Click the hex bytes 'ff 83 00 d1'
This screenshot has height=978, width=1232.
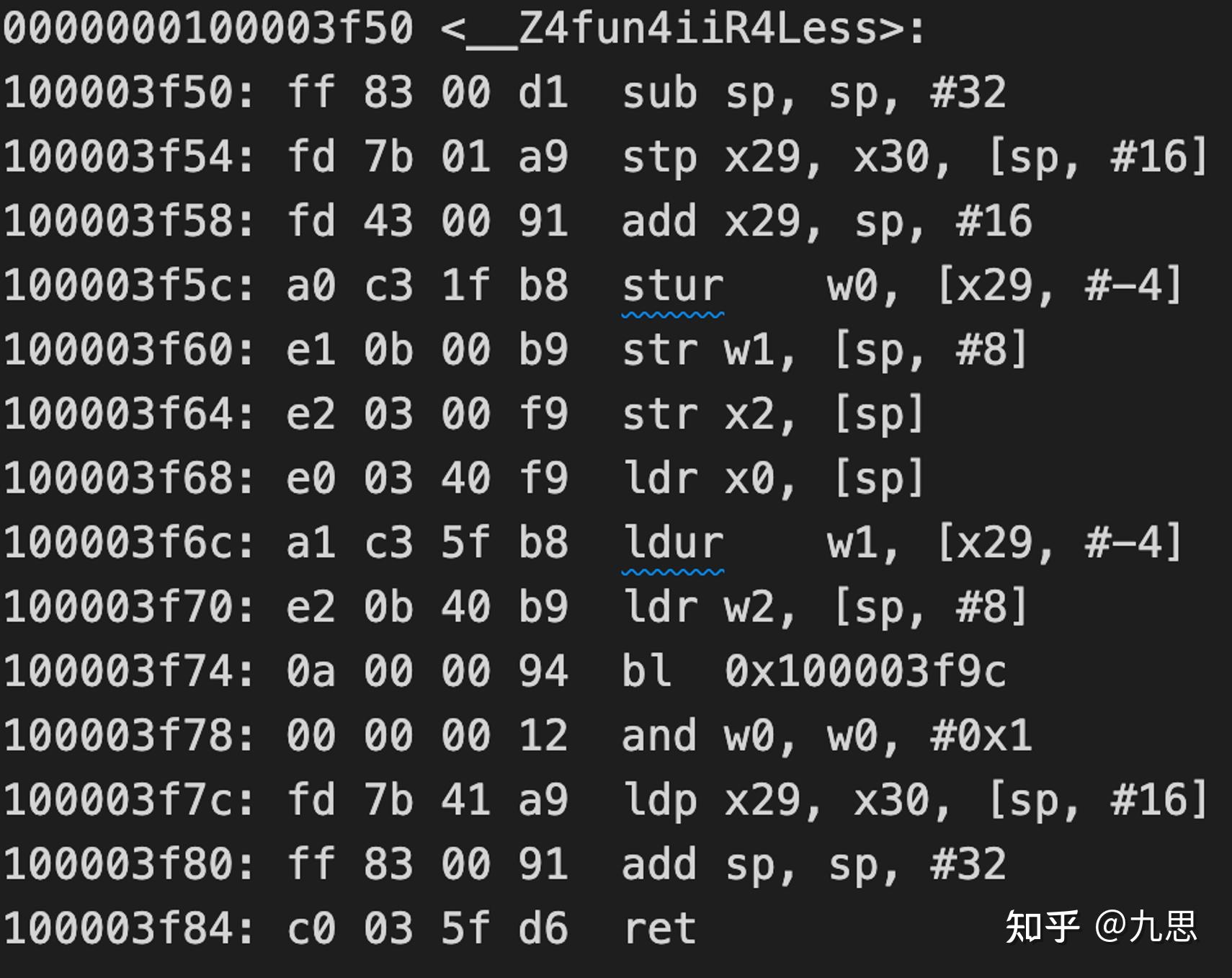(x=428, y=93)
